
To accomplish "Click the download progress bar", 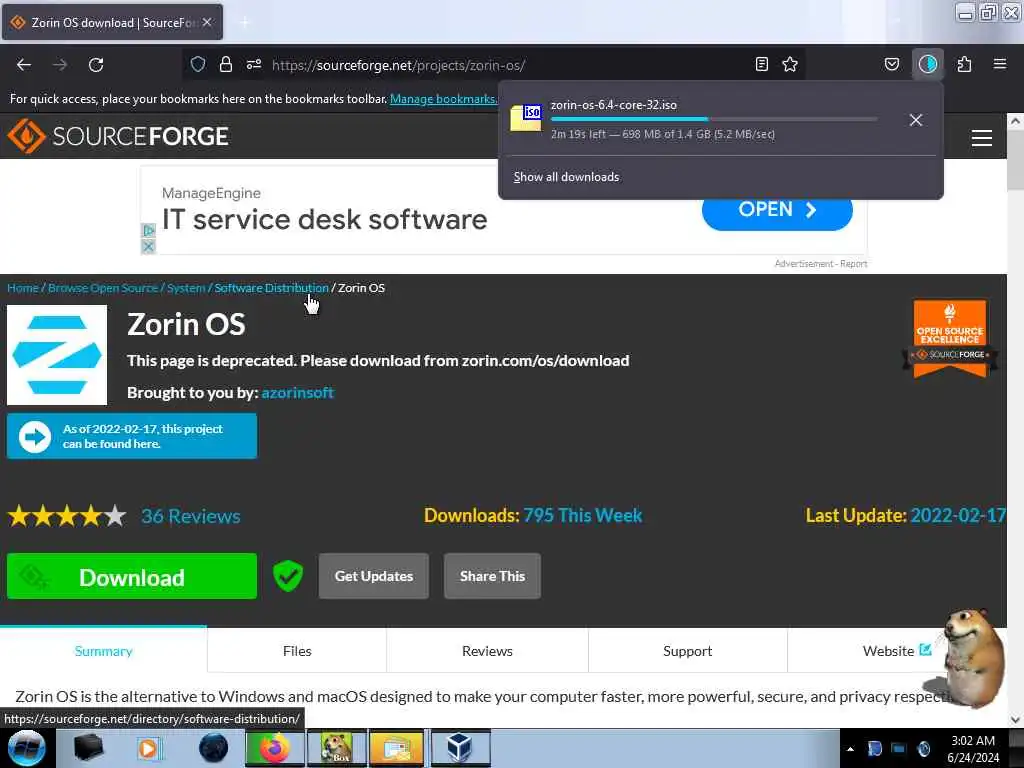I will (x=714, y=119).
